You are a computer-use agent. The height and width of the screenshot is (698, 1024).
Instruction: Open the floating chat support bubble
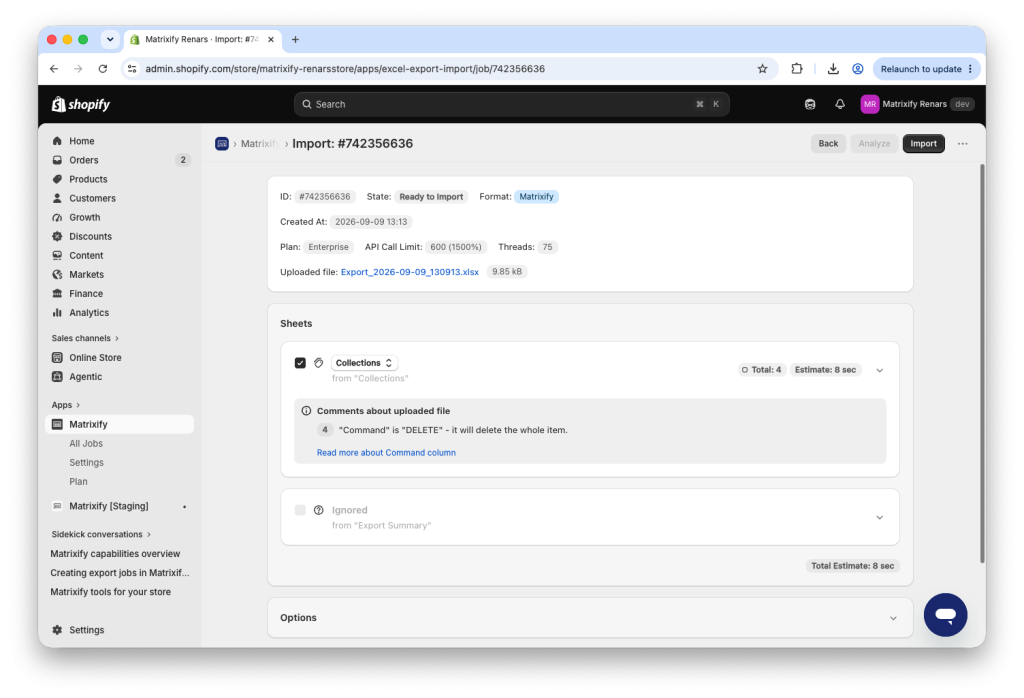click(945, 614)
